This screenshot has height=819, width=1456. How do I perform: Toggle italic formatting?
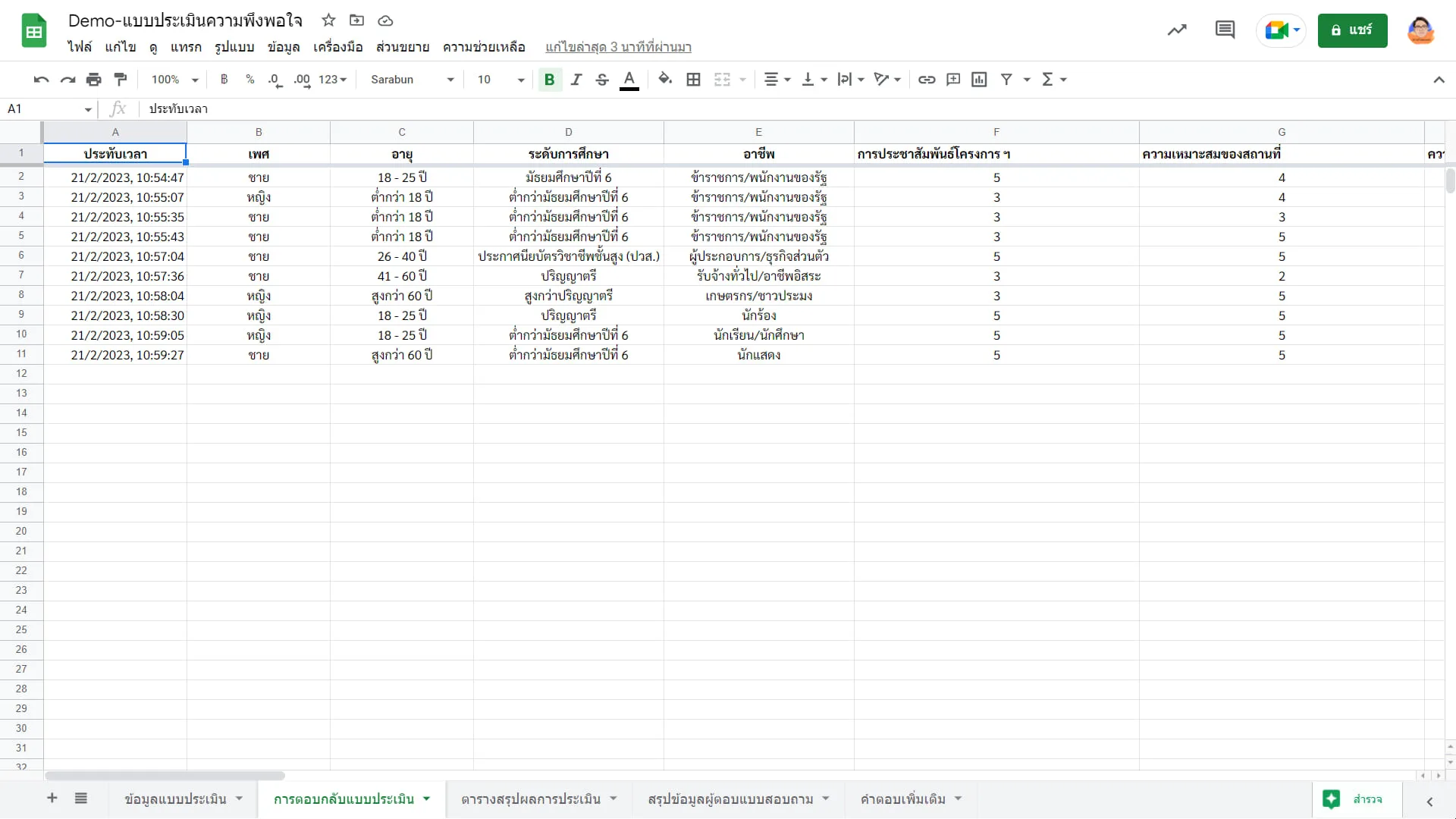[x=576, y=80]
